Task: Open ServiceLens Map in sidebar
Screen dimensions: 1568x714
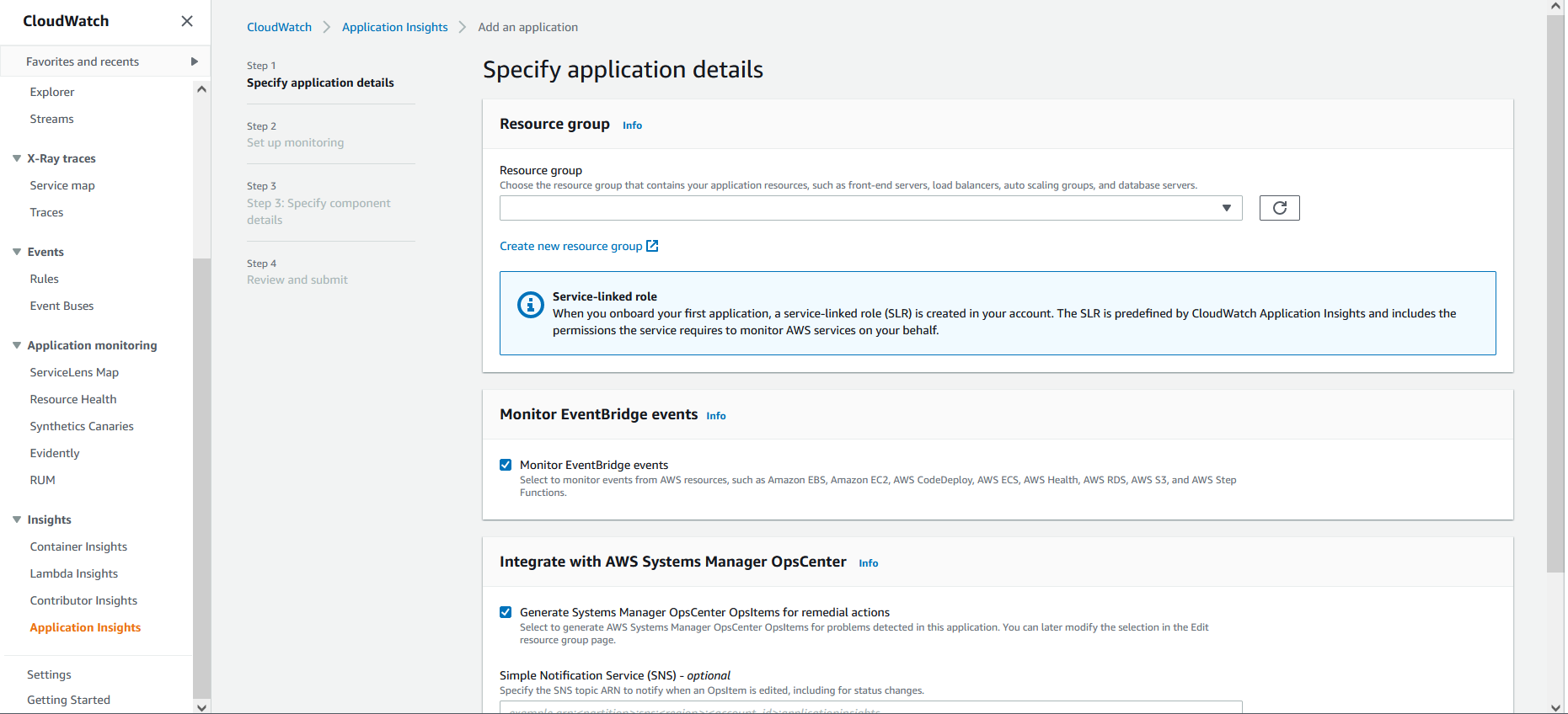Action: [74, 372]
